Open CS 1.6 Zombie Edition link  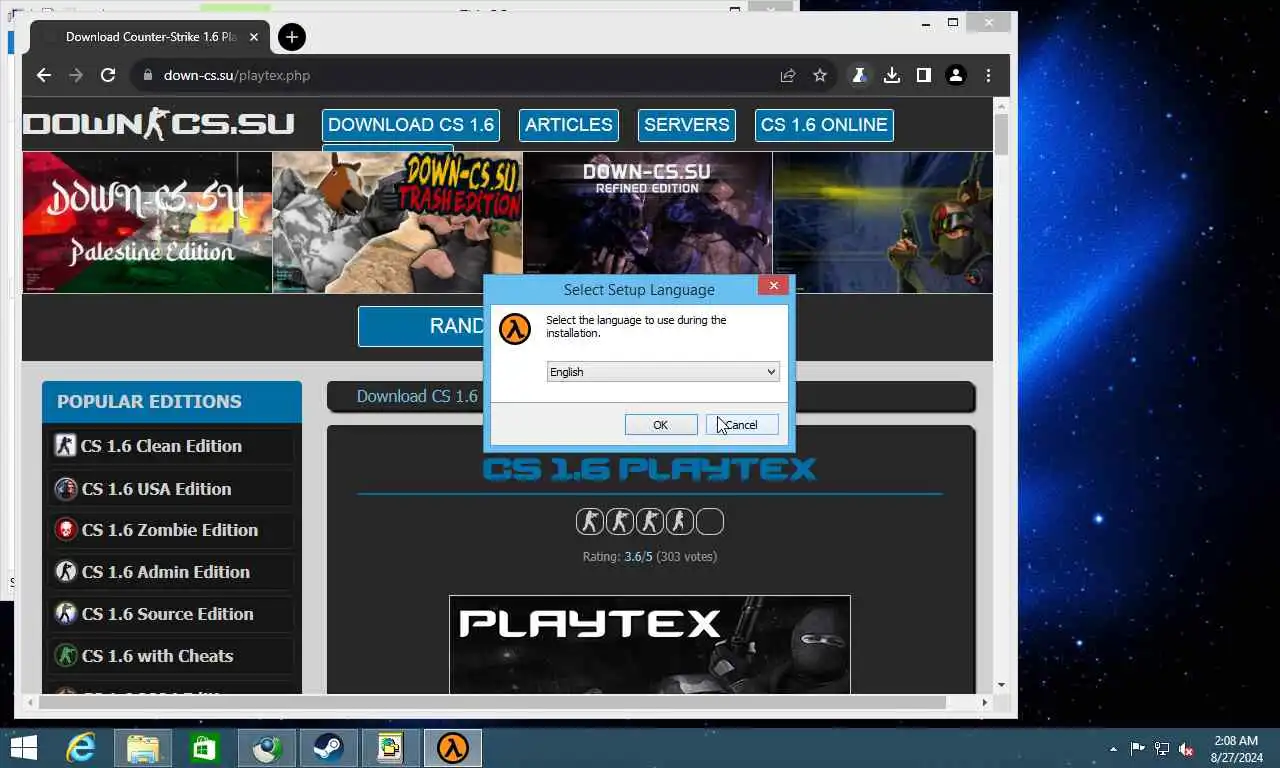click(170, 530)
